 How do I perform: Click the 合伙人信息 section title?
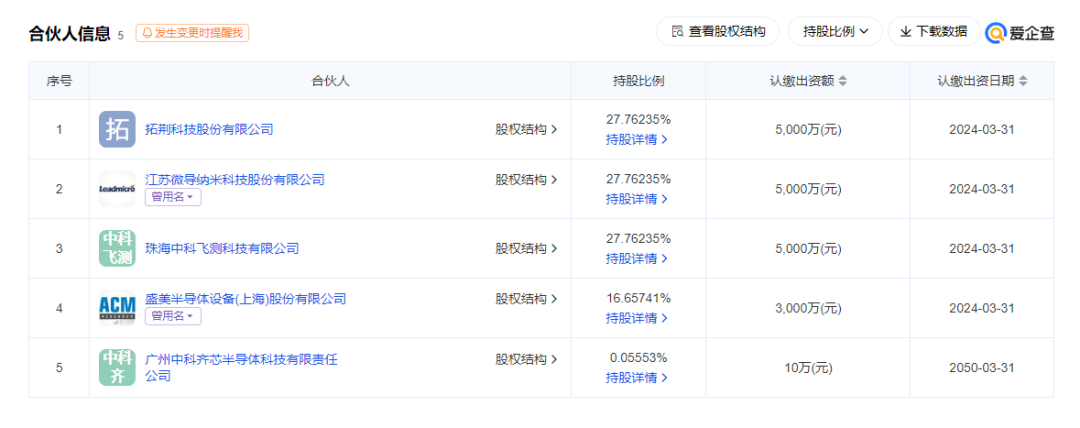tap(70, 34)
